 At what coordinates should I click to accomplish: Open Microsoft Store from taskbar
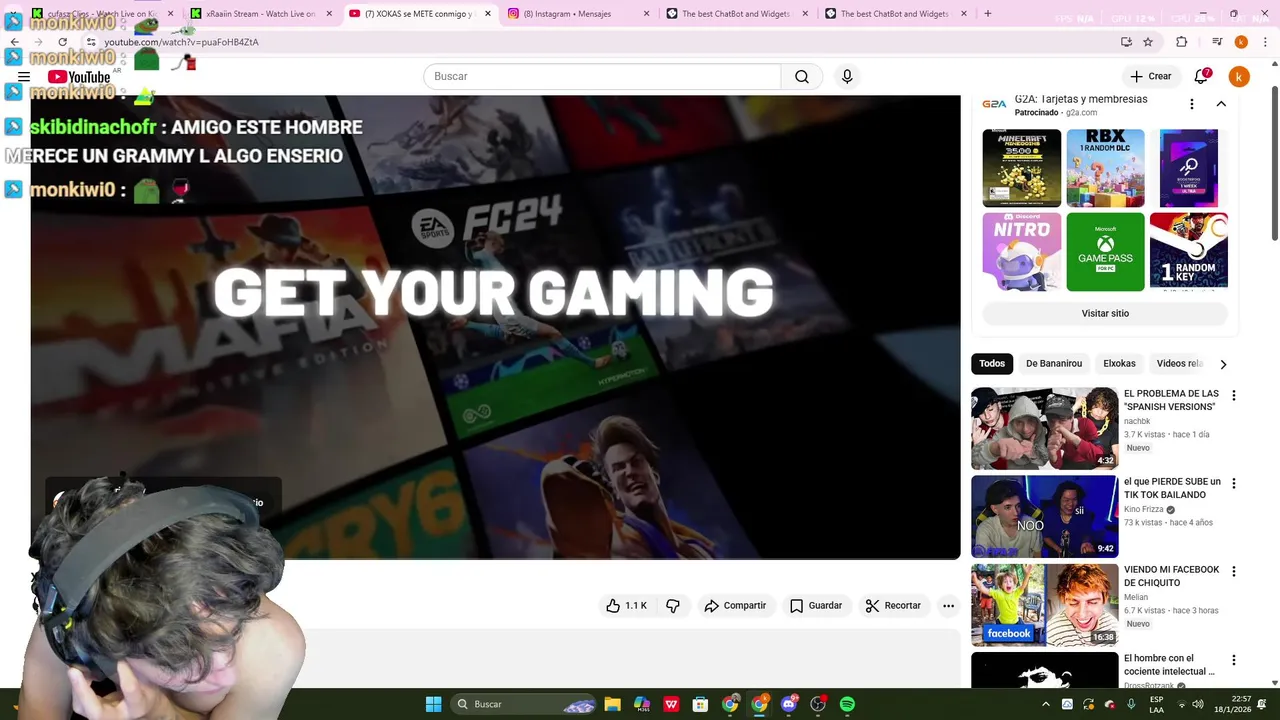(700, 704)
